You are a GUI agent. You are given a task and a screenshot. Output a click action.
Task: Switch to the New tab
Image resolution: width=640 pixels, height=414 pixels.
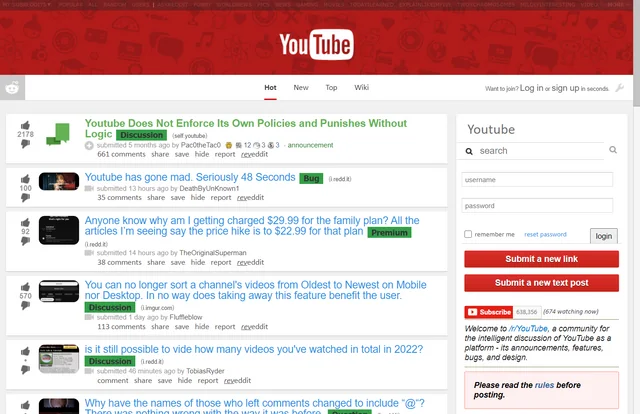301,87
